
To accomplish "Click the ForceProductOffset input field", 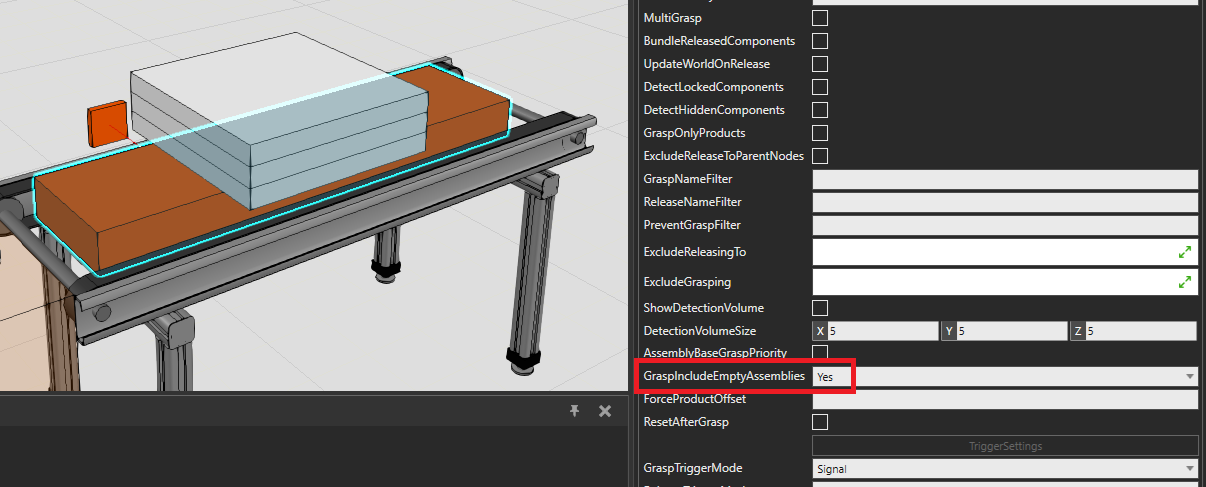I will pyautogui.click(x=1004, y=400).
